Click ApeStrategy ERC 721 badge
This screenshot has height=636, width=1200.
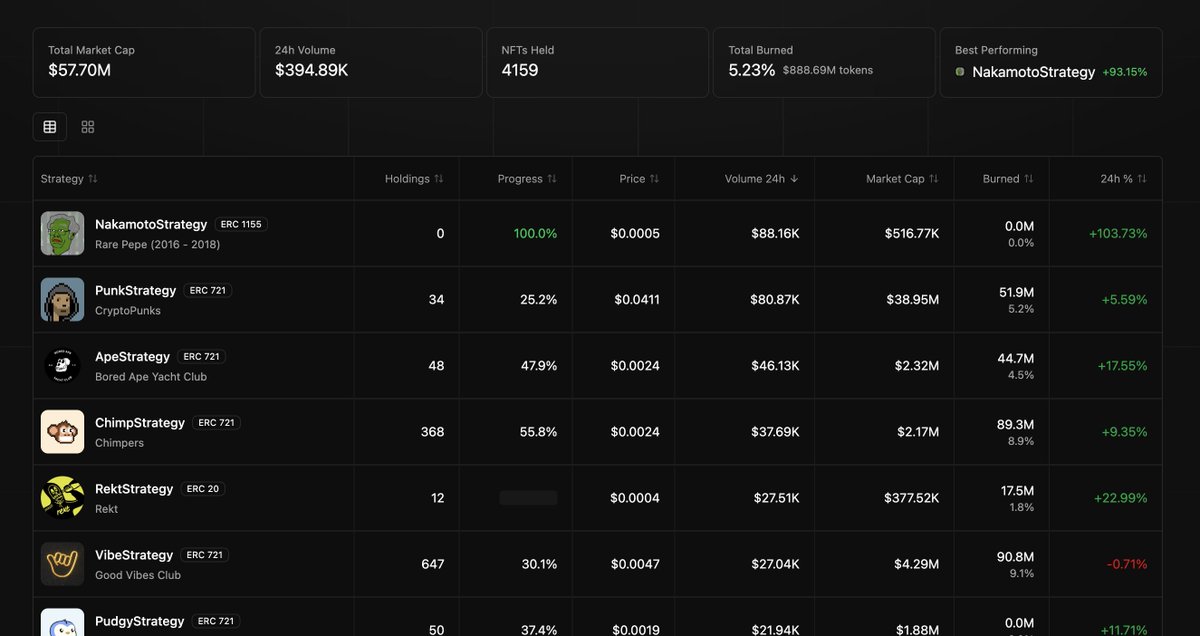click(x=202, y=356)
